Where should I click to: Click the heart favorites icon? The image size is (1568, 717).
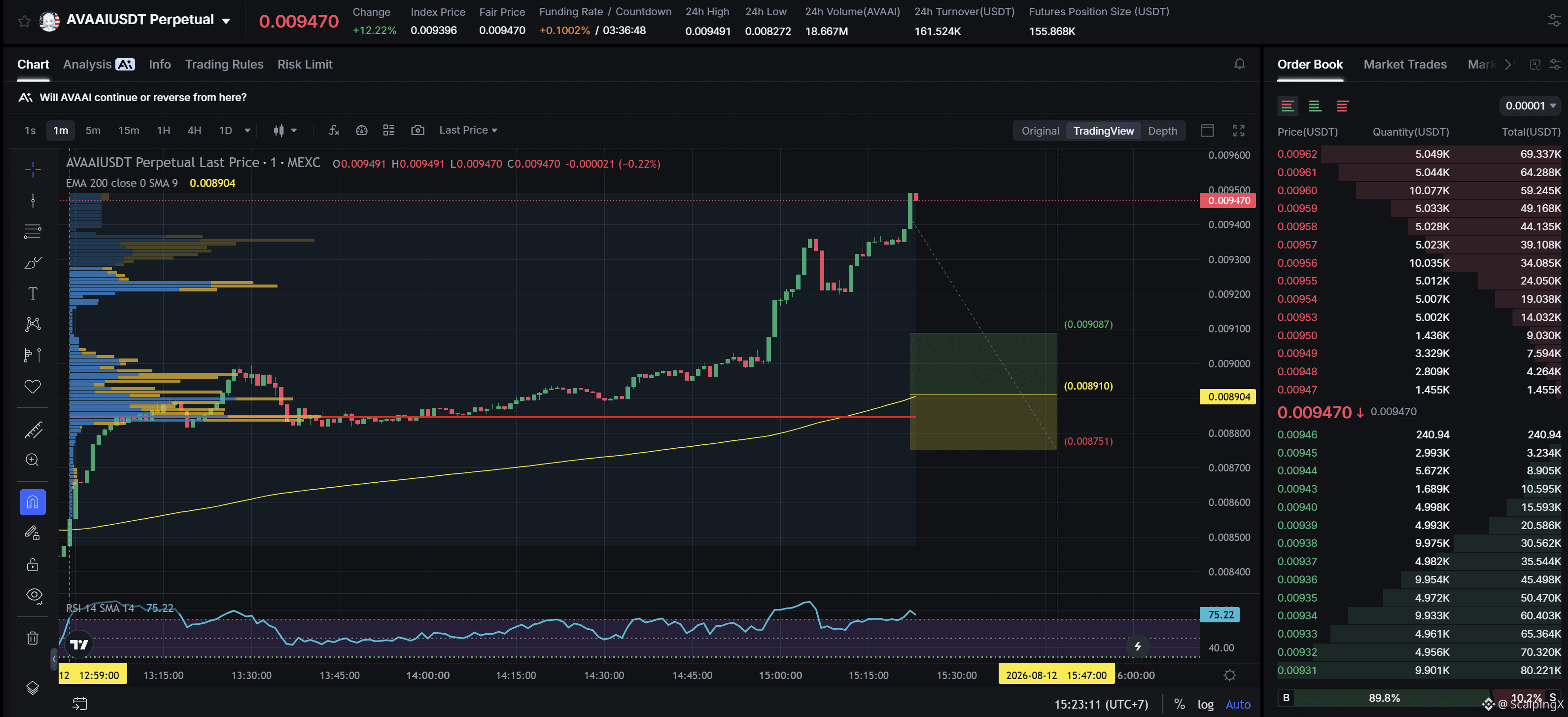[33, 386]
